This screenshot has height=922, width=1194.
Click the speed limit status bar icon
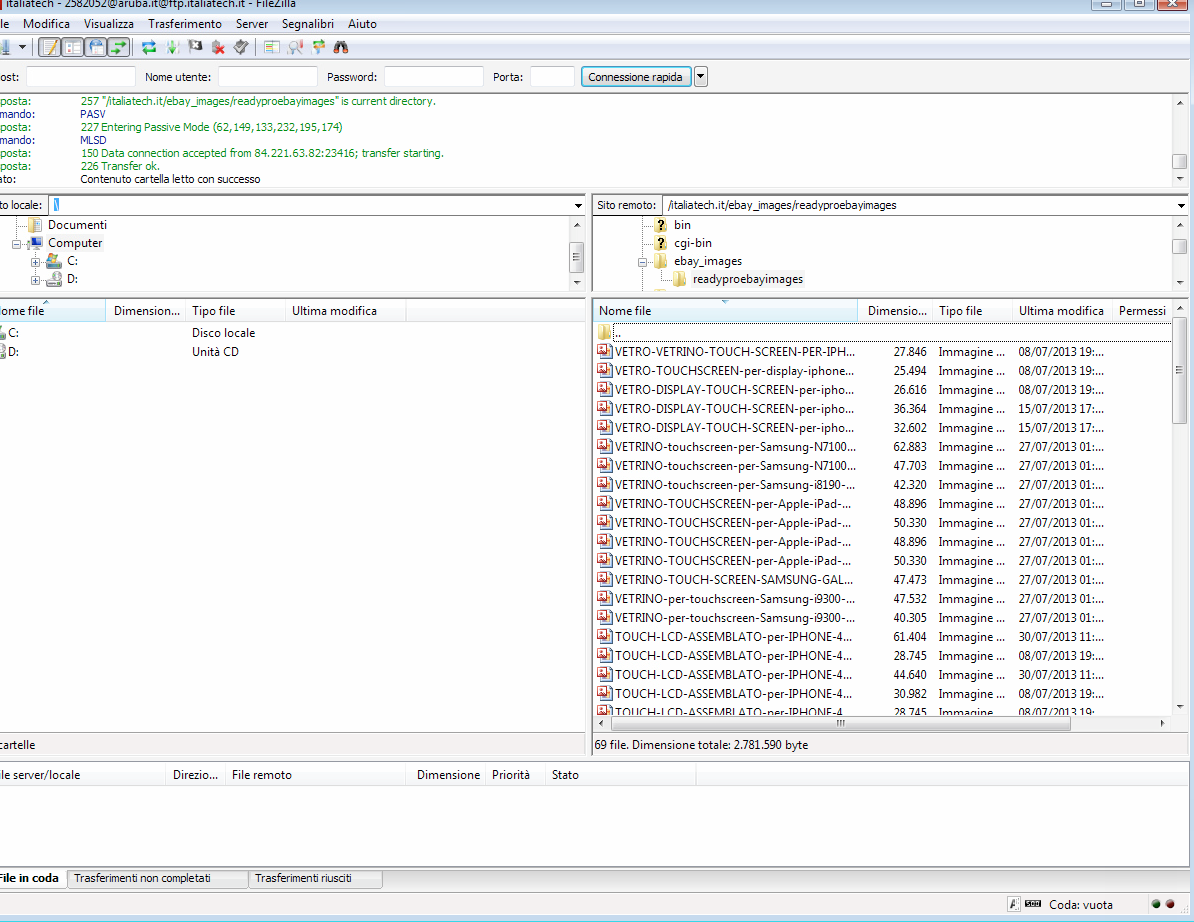point(1033,904)
